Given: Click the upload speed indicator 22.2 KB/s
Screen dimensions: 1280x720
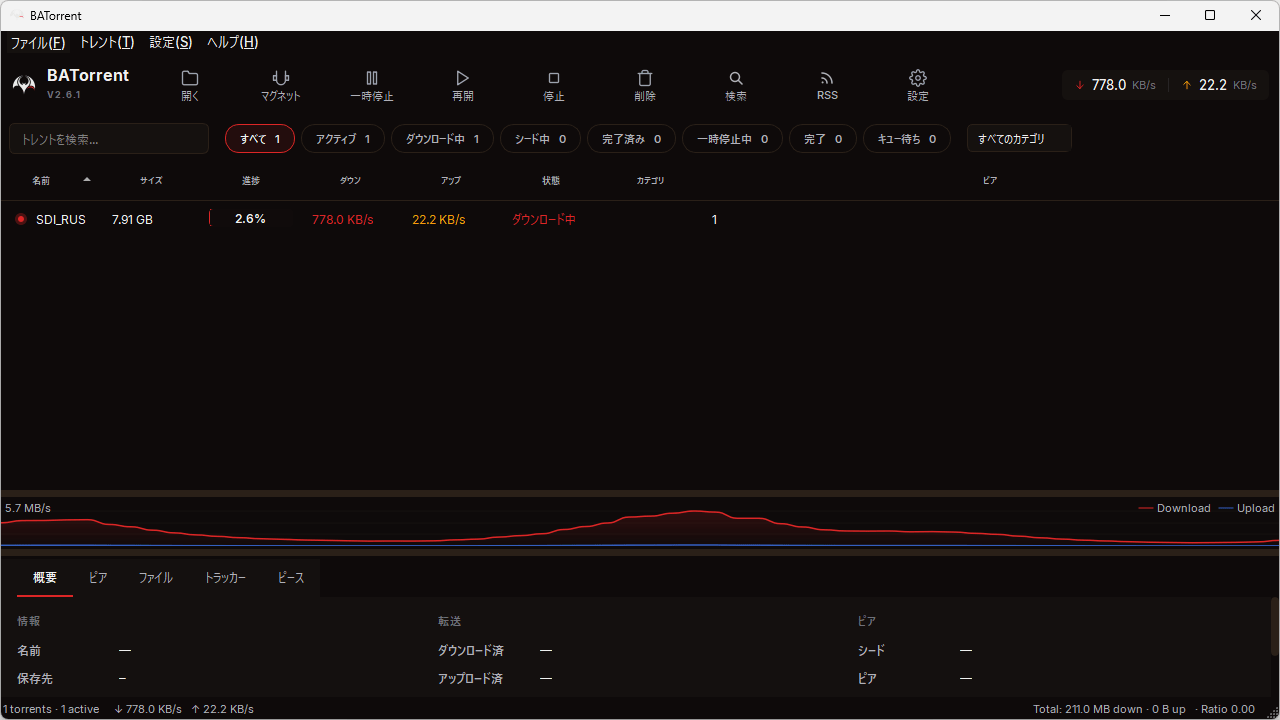Looking at the screenshot, I should click(x=1219, y=85).
